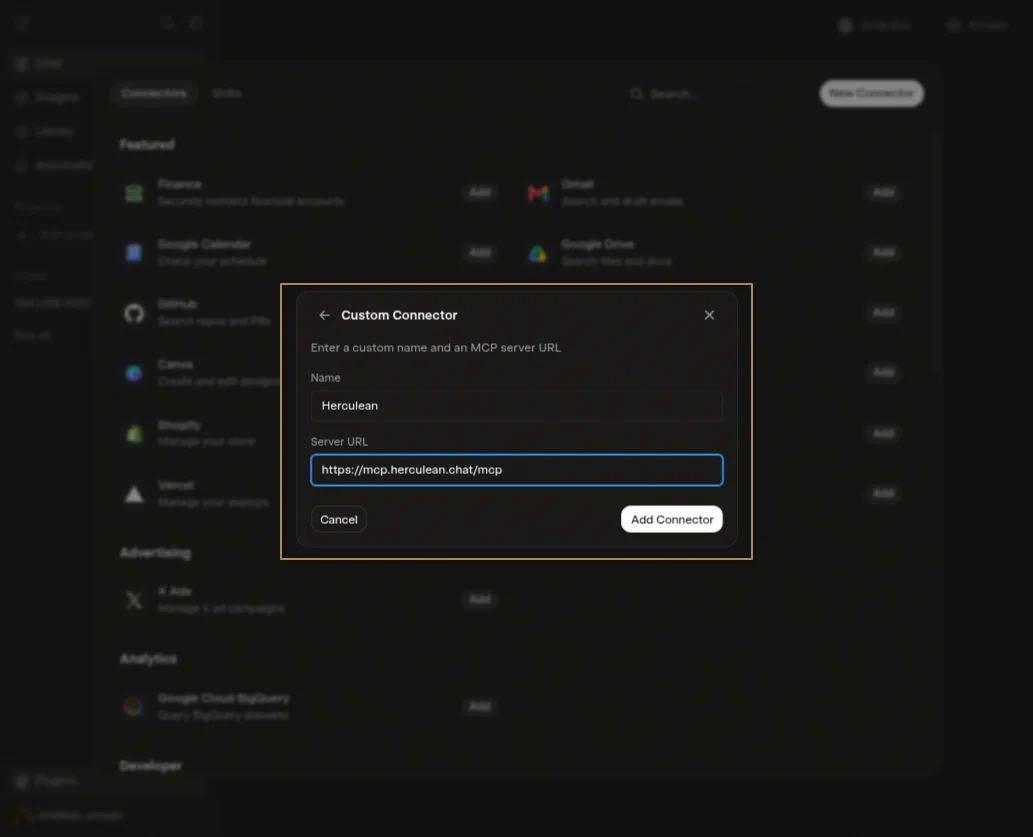Add the Gmail connector
Viewport: 1033px width, 837px height.
click(x=883, y=192)
